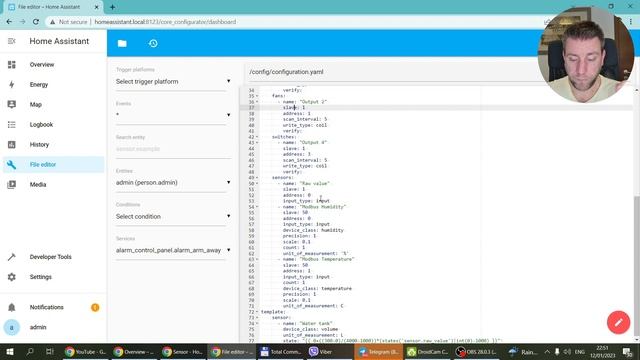
Task: Go back in the browser
Action: pyautogui.click(x=9, y=22)
